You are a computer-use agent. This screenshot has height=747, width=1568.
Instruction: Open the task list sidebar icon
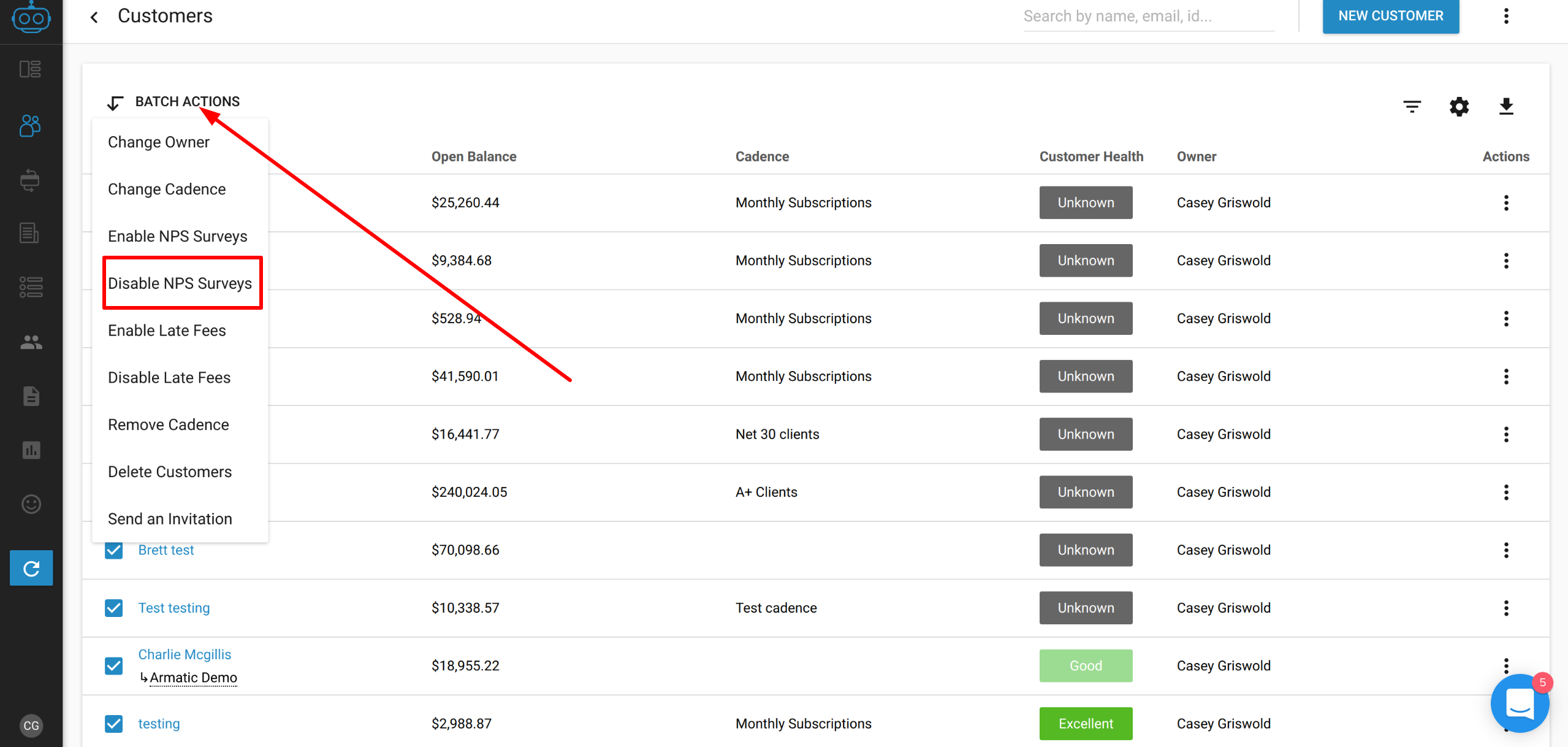30,287
